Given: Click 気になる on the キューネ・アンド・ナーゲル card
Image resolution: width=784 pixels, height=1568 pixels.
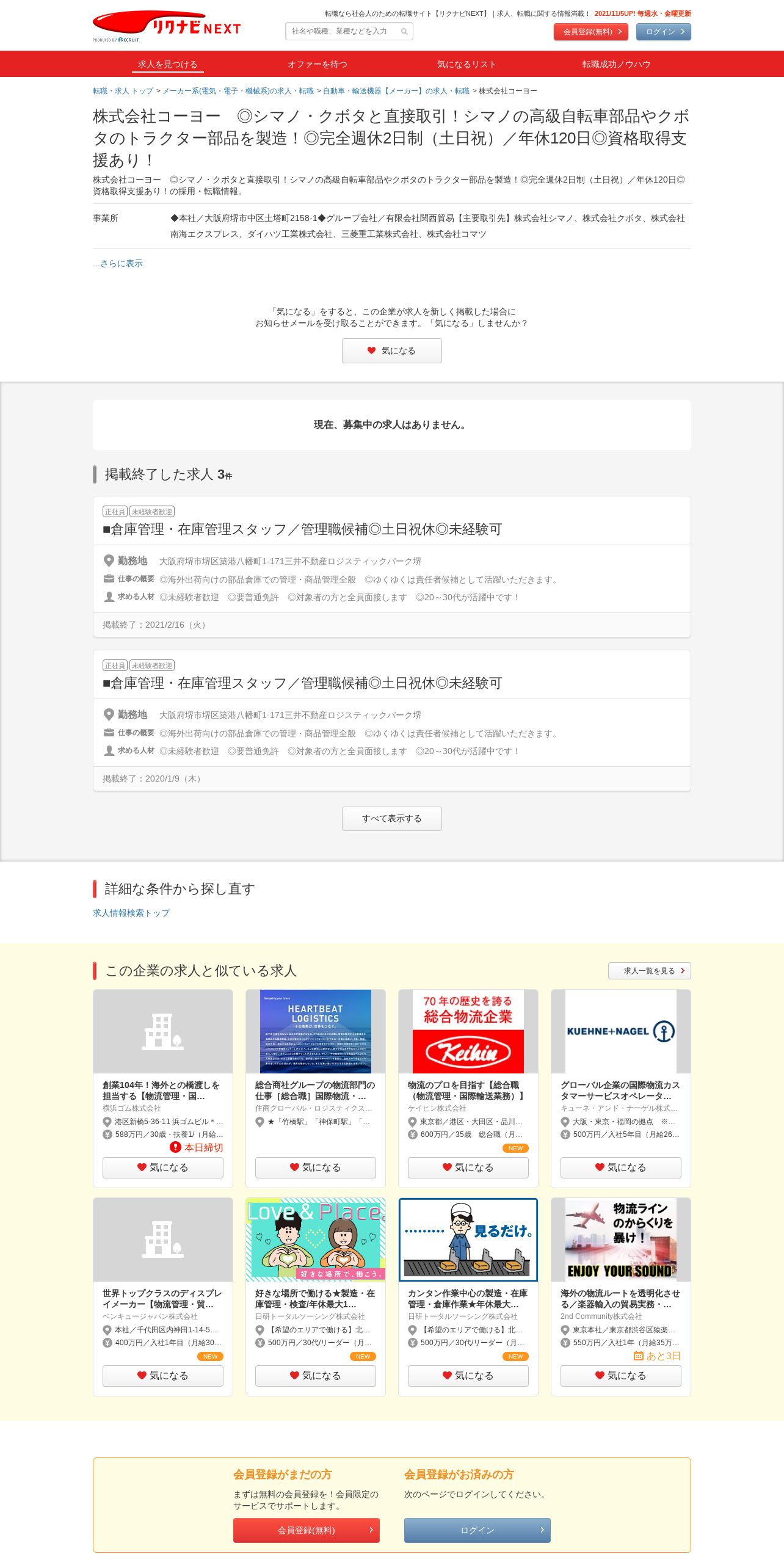Looking at the screenshot, I should (621, 1167).
